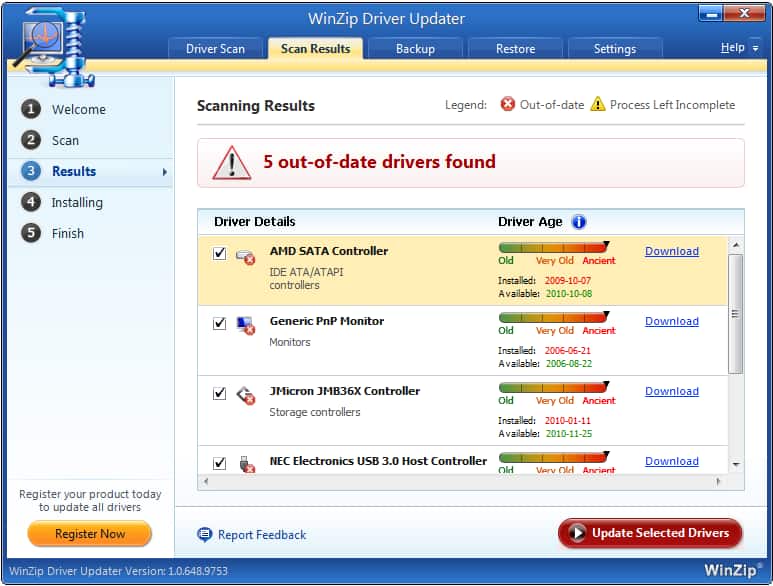
Task: Go to the Settings tab
Action: (615, 49)
